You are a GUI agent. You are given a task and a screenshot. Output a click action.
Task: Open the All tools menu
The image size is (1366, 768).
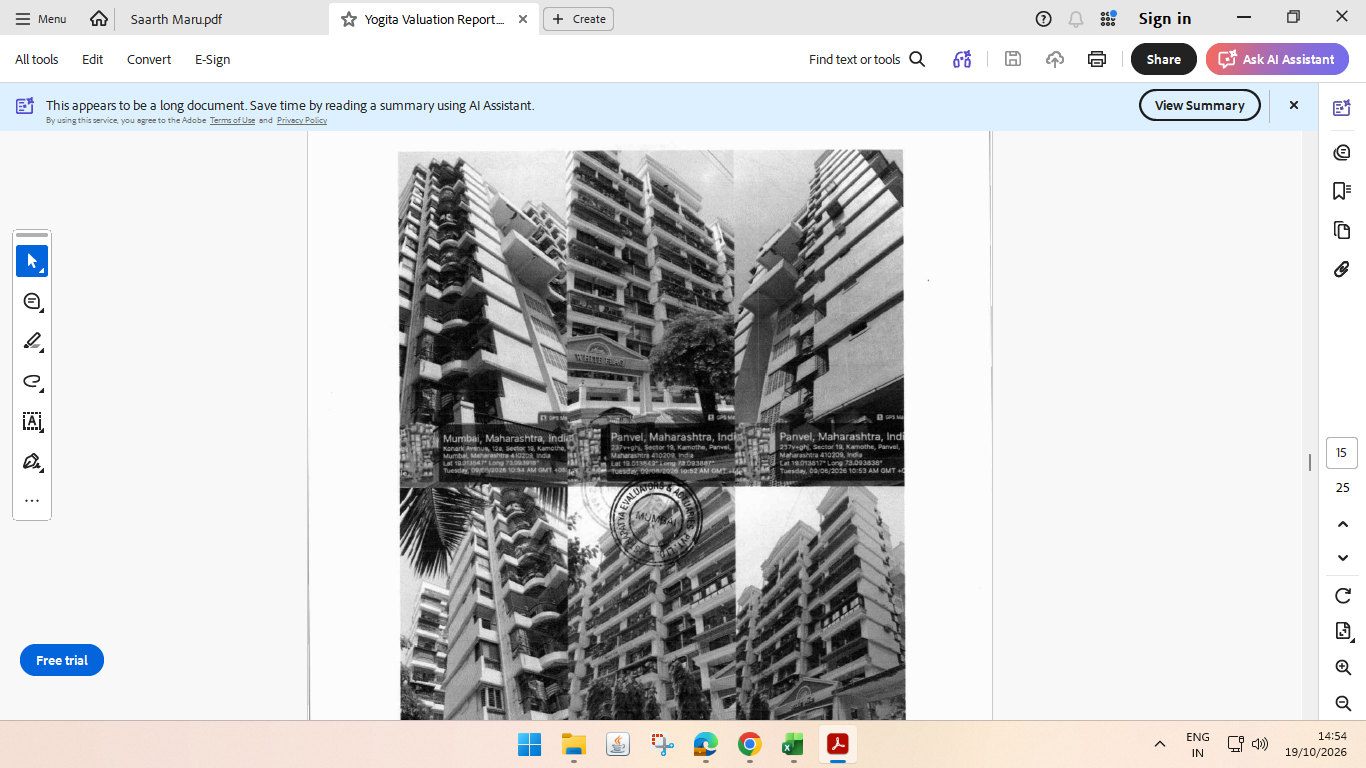point(37,59)
